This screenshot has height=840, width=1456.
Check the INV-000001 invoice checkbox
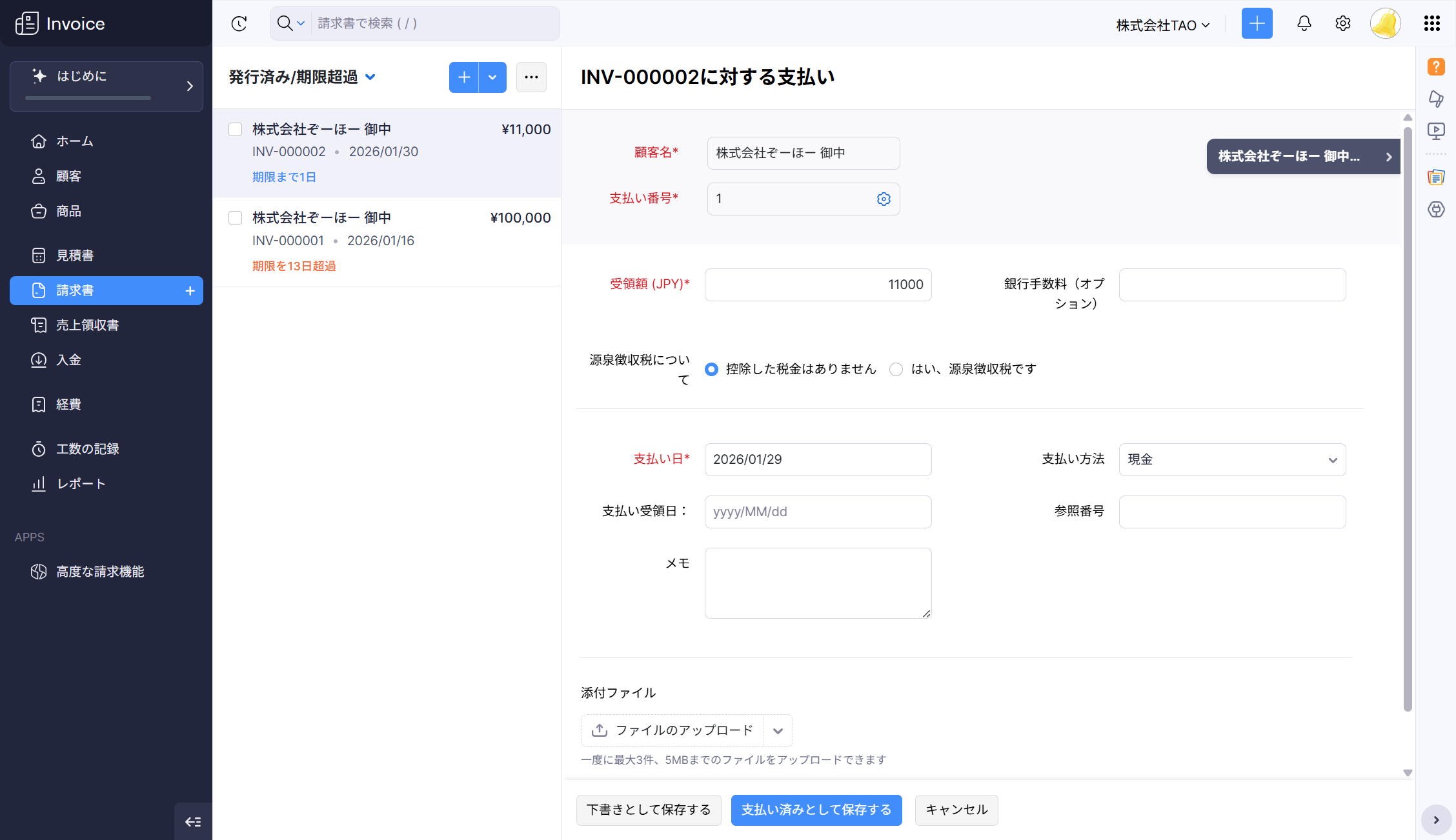coord(236,218)
